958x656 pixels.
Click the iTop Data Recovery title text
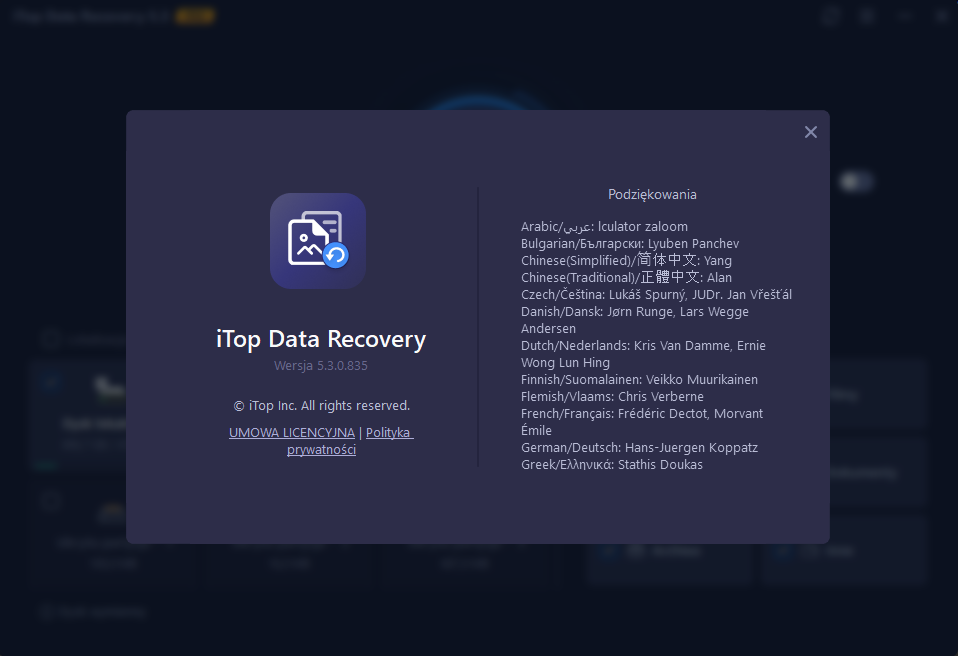[321, 339]
